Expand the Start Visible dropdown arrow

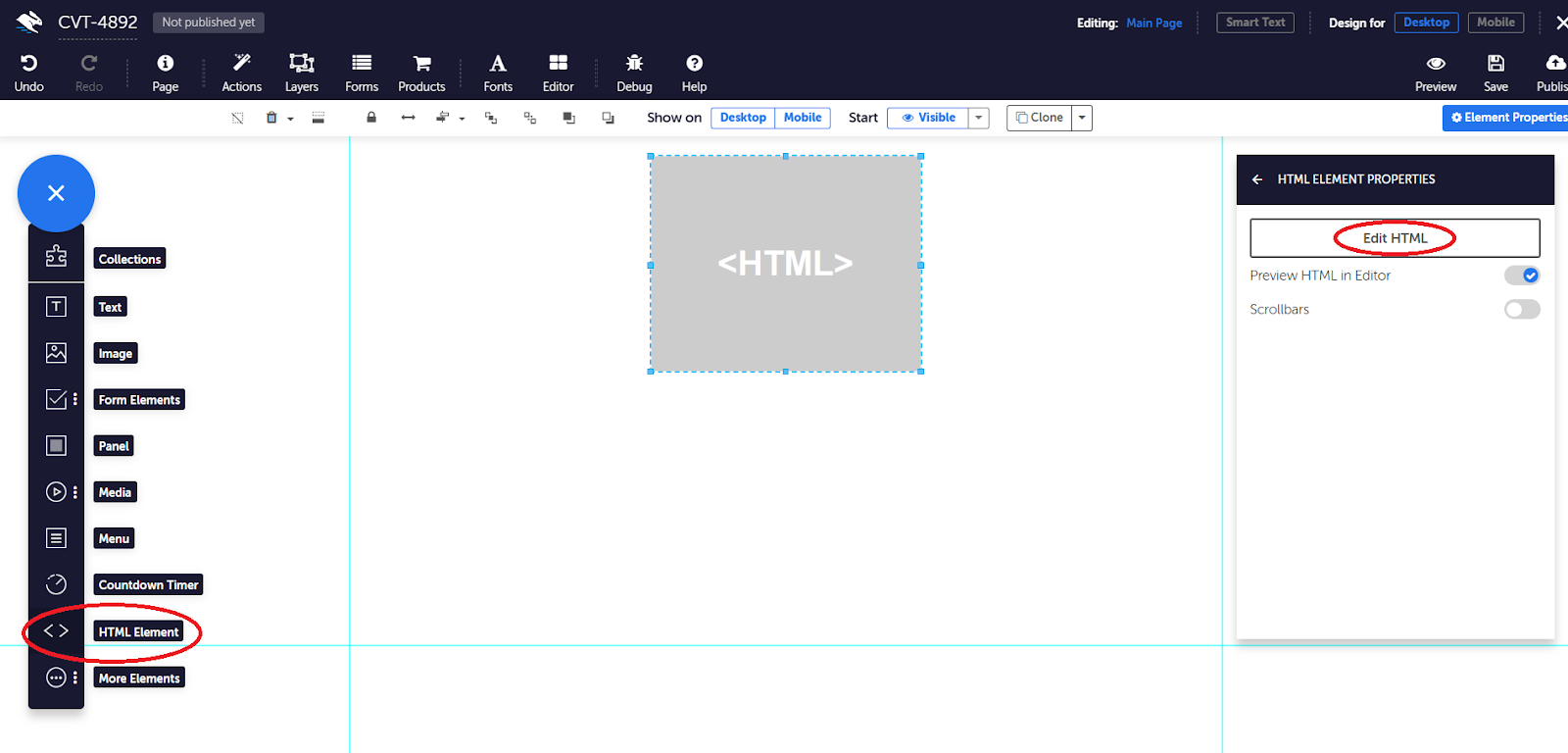point(978,118)
